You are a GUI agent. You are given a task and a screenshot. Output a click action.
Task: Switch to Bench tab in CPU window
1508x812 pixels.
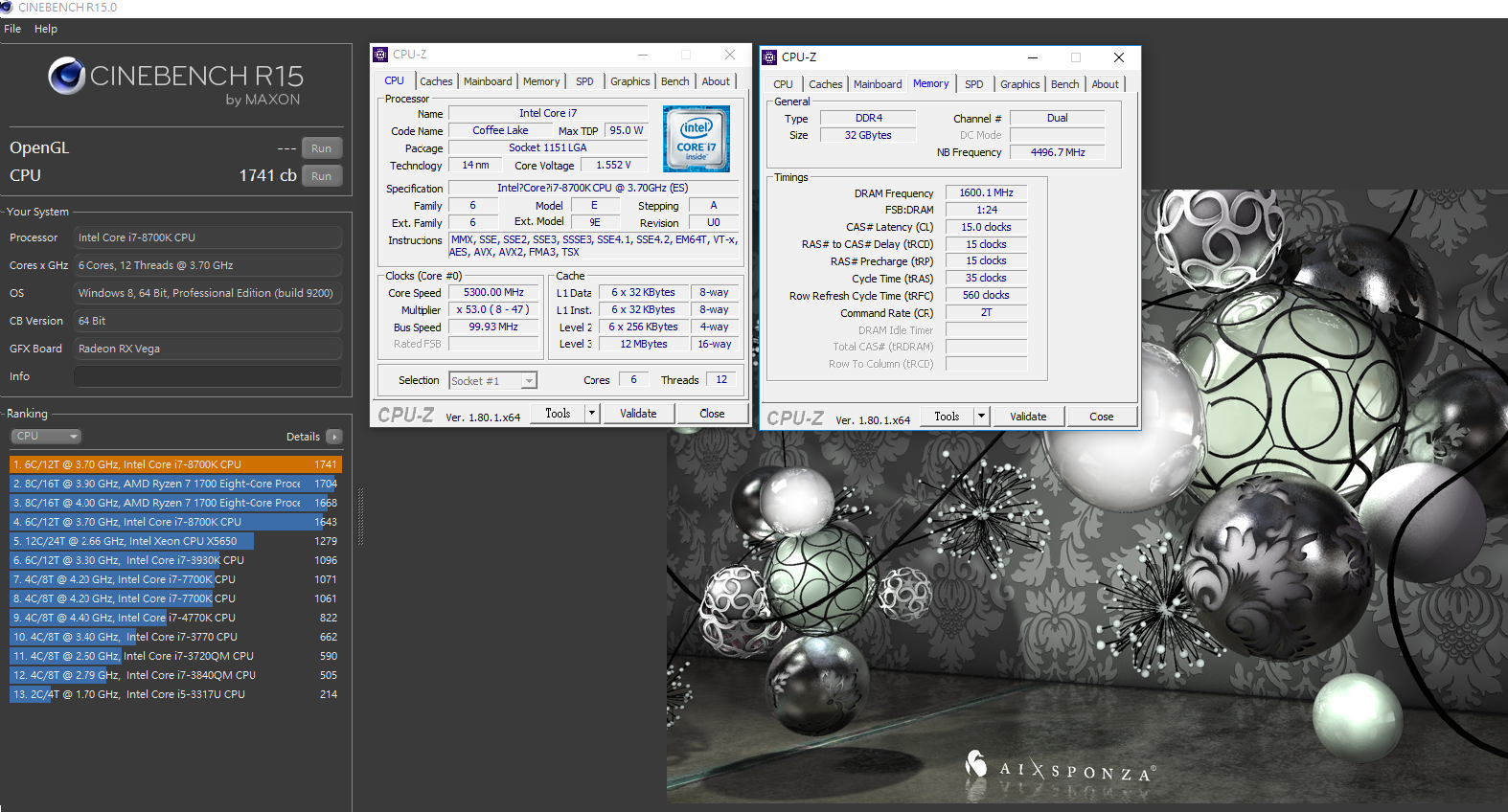point(675,81)
